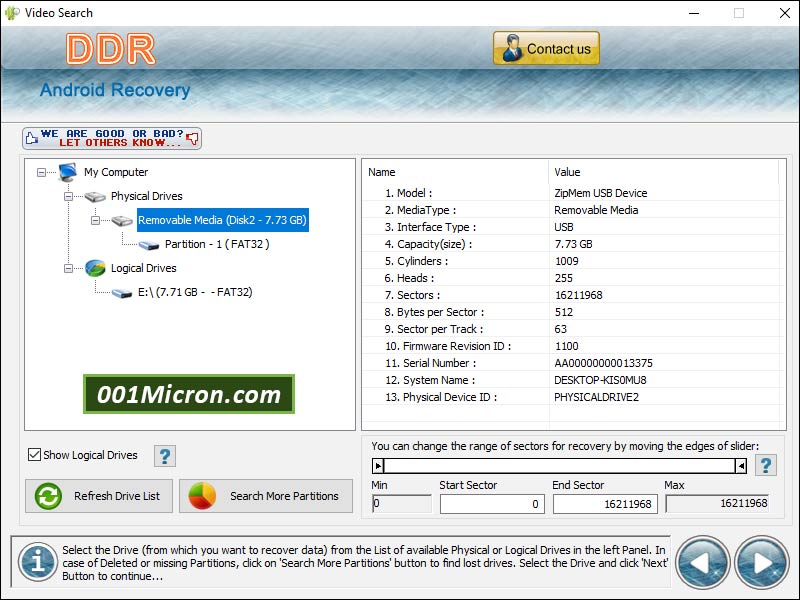Select the My Computer icon in the tree
Image resolution: width=800 pixels, height=600 pixels.
[x=67, y=172]
